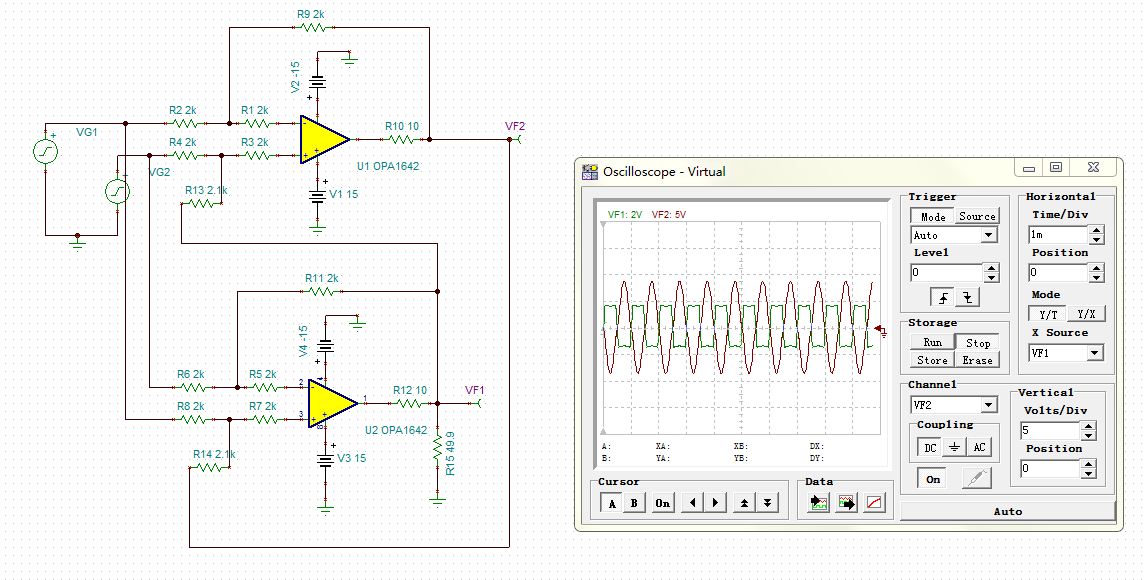Click the cursor jump-down arrow button
This screenshot has width=1147, height=580.
767,503
